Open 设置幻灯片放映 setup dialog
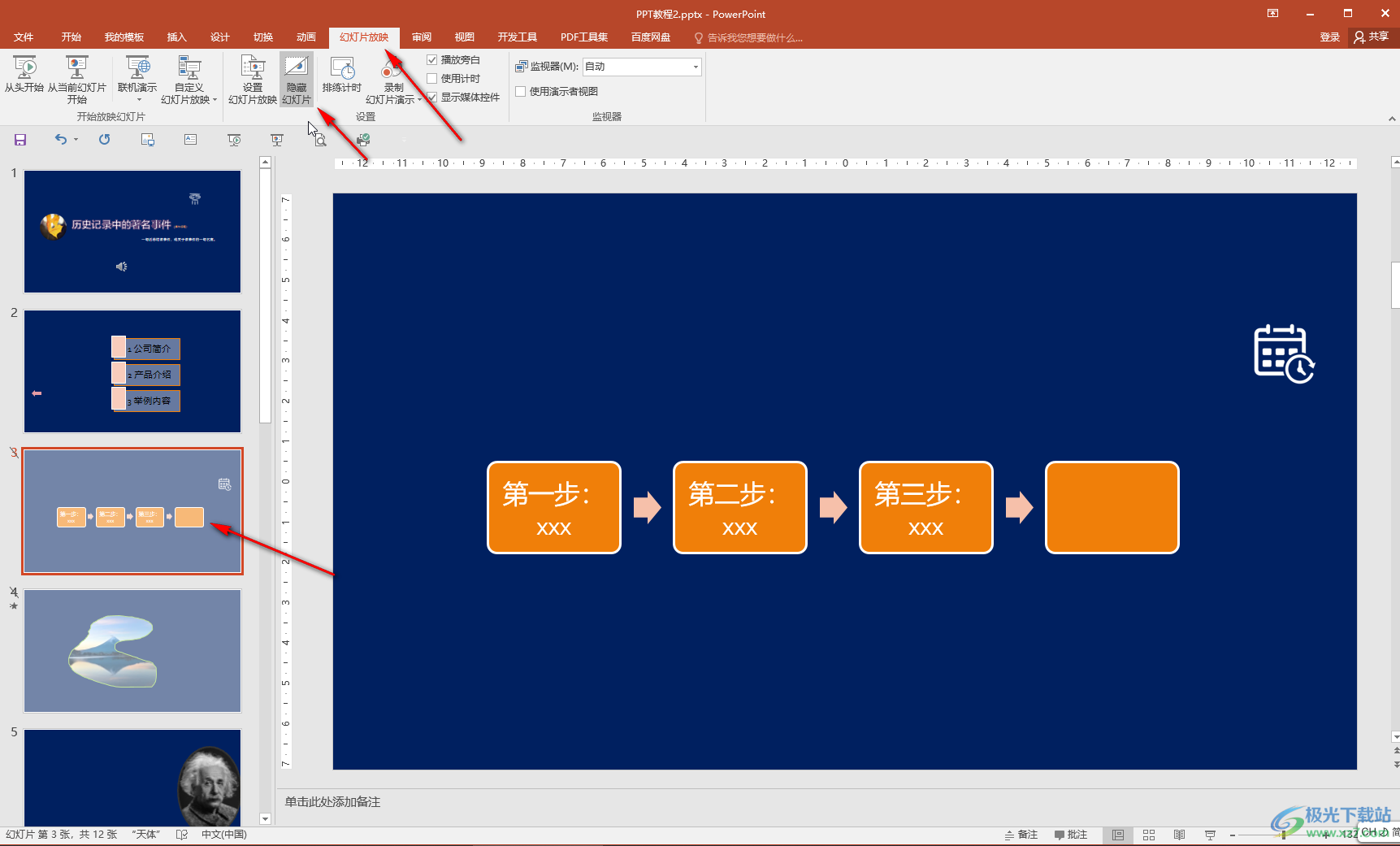Viewport: 1400px width, 846px height. point(253,80)
